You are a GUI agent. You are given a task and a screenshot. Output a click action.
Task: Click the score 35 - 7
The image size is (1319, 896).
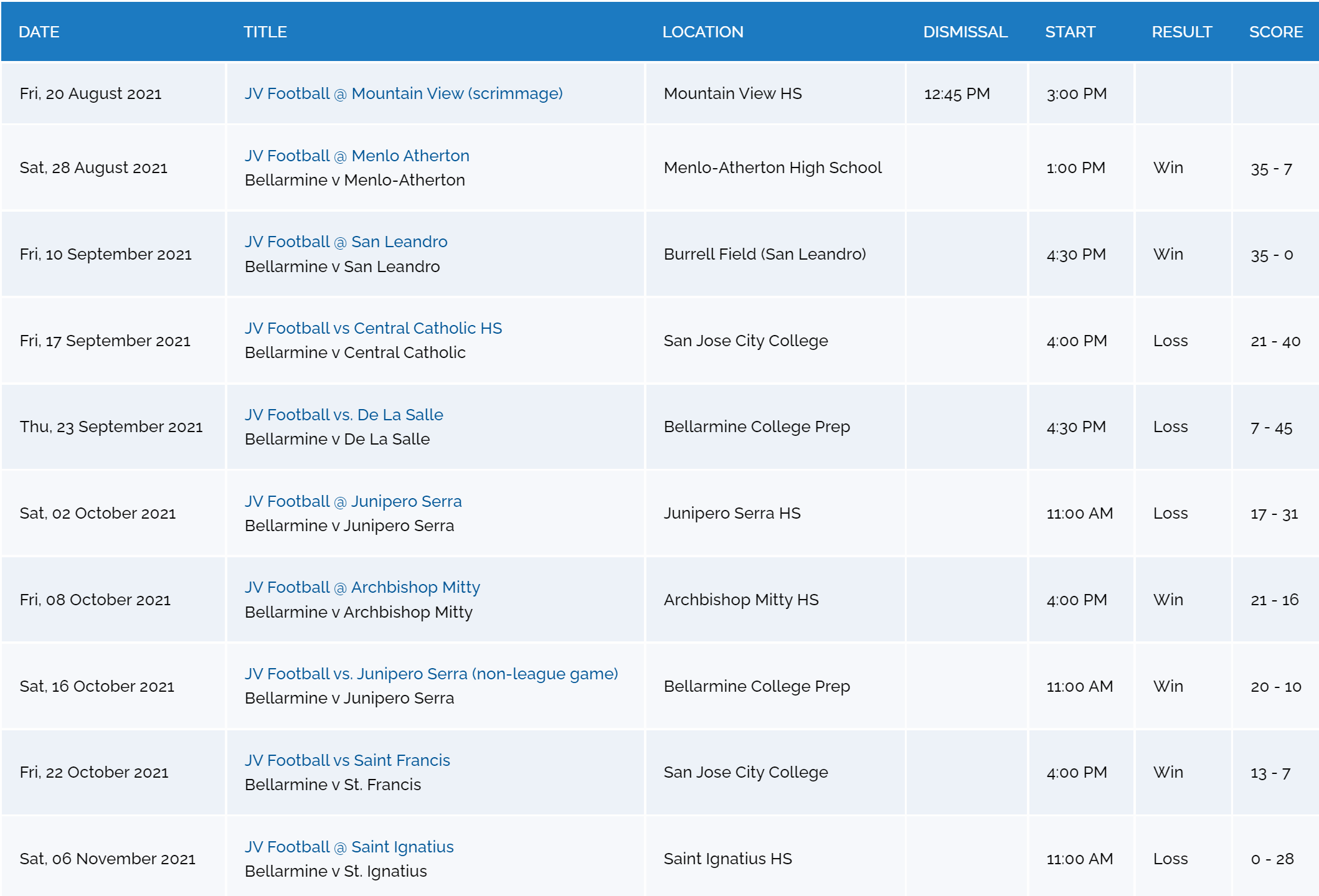tap(1271, 169)
